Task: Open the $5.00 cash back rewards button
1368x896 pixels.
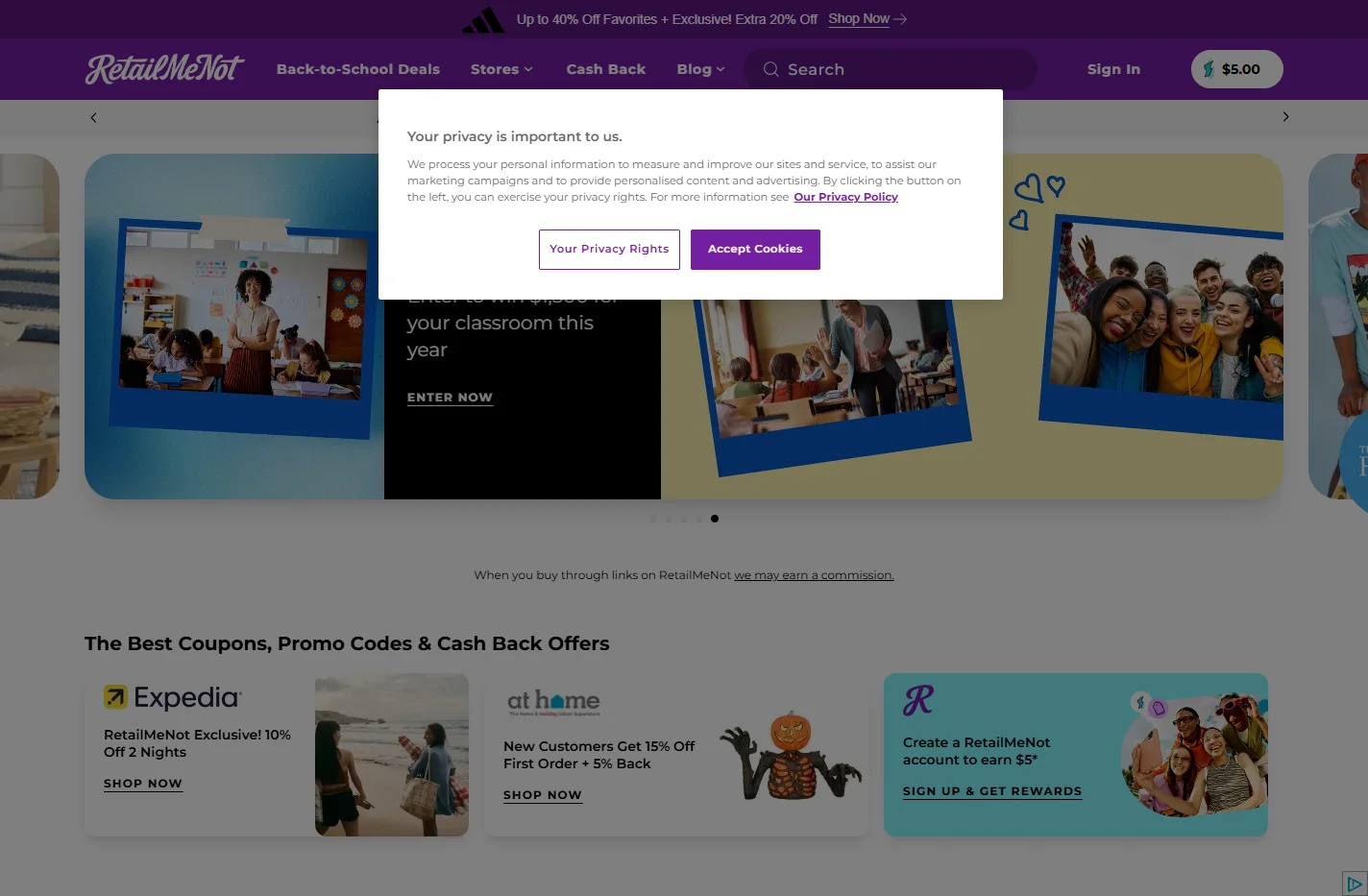Action: coord(1237,69)
